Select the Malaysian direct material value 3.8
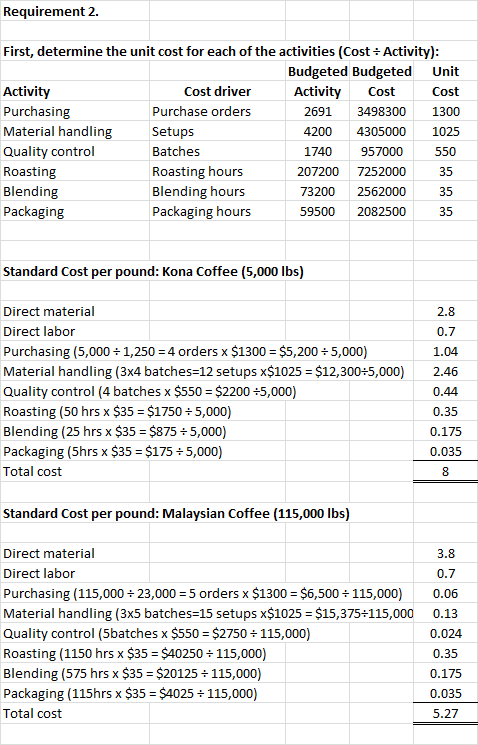Screen dimensions: 478x745 [x=445, y=553]
